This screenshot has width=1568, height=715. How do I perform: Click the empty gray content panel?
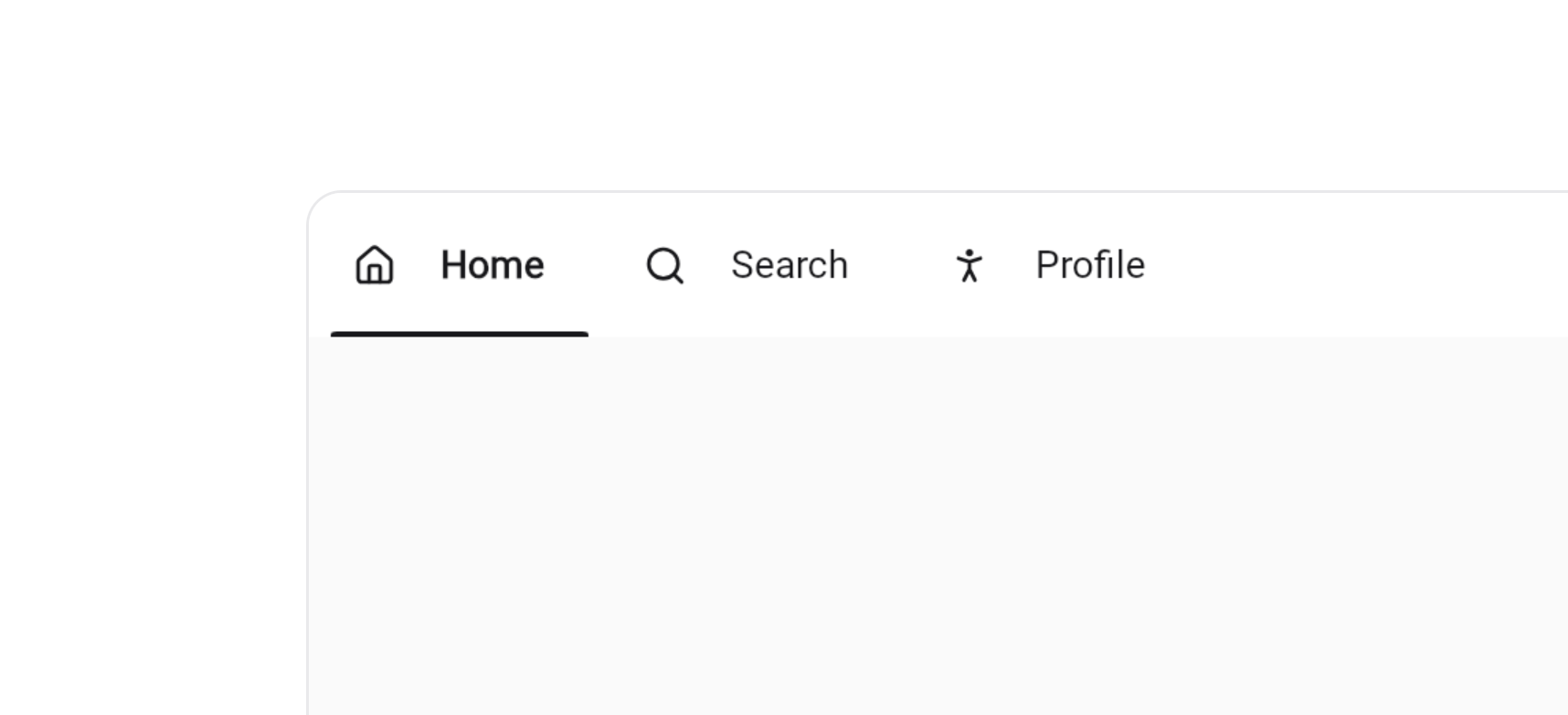click(938, 526)
